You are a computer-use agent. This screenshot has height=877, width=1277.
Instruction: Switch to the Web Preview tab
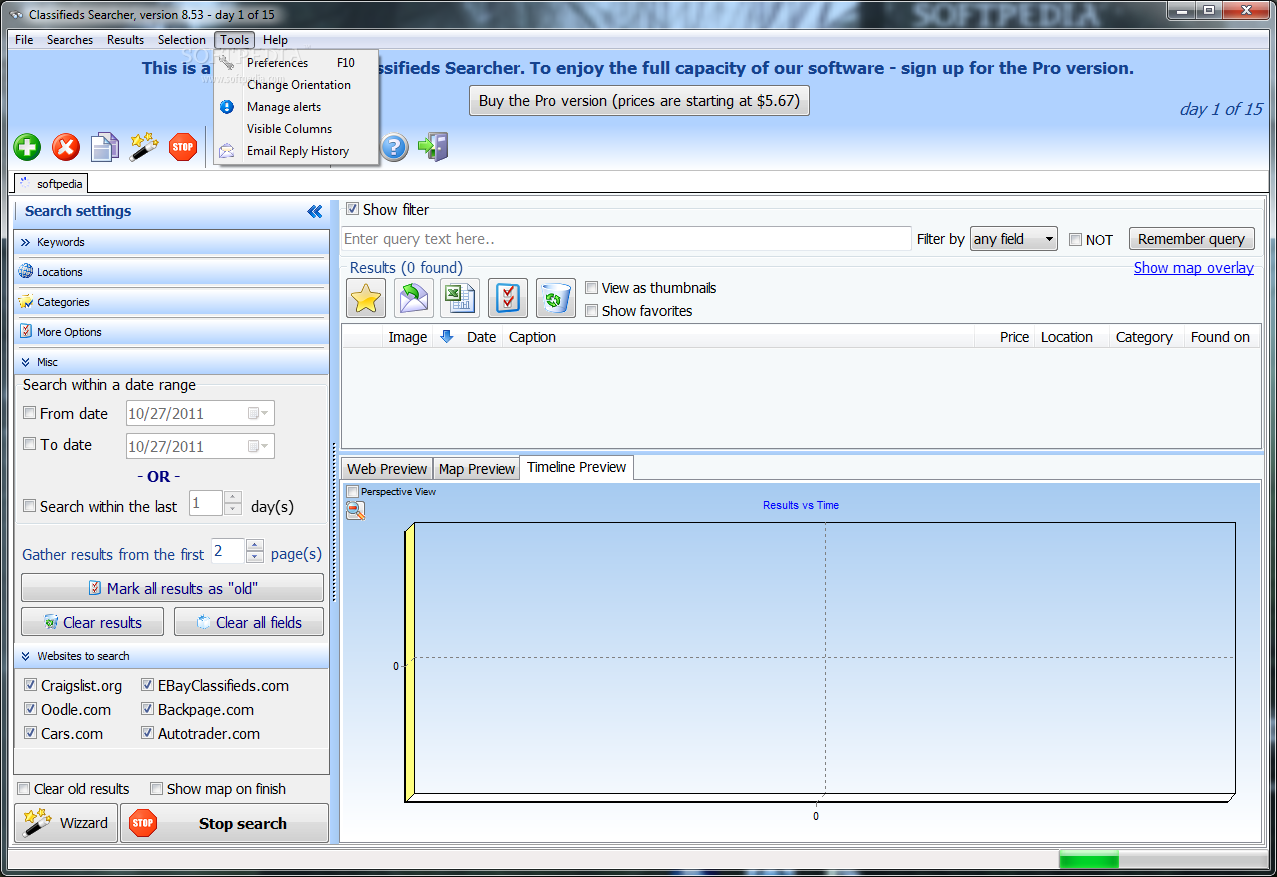387,468
